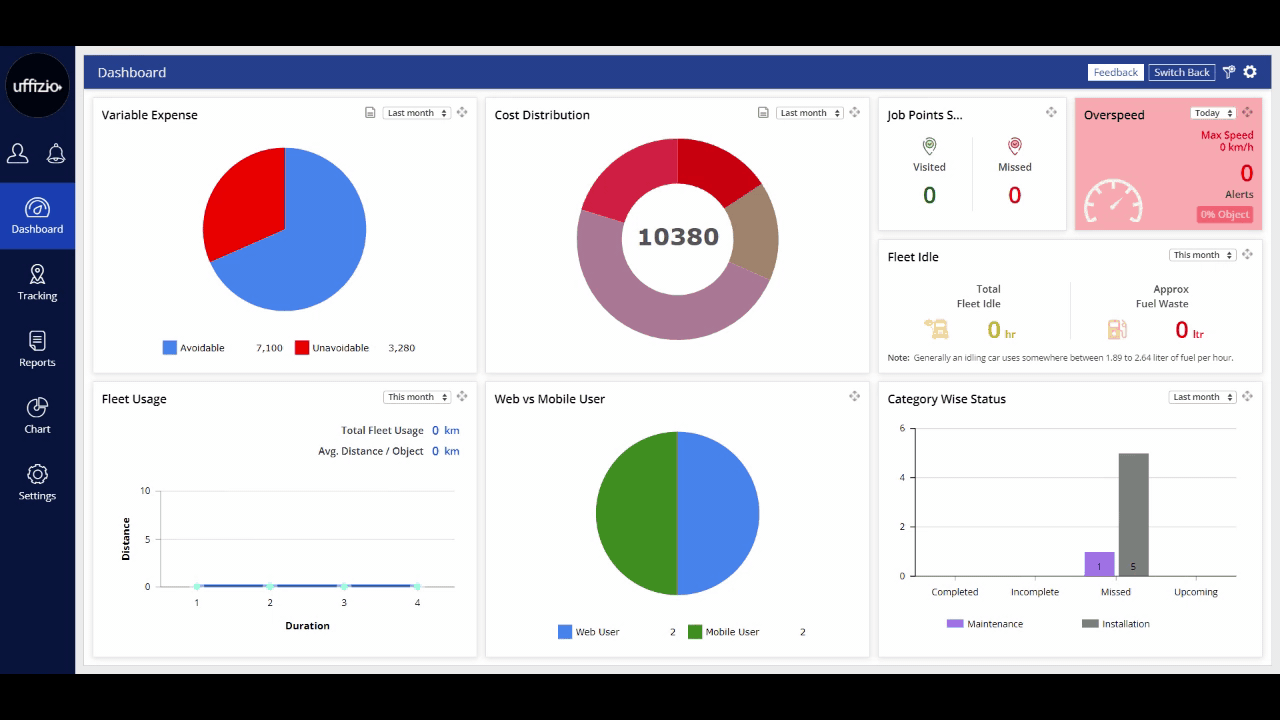
Task: Click the report icon on Cost Distribution widget
Action: 762,113
